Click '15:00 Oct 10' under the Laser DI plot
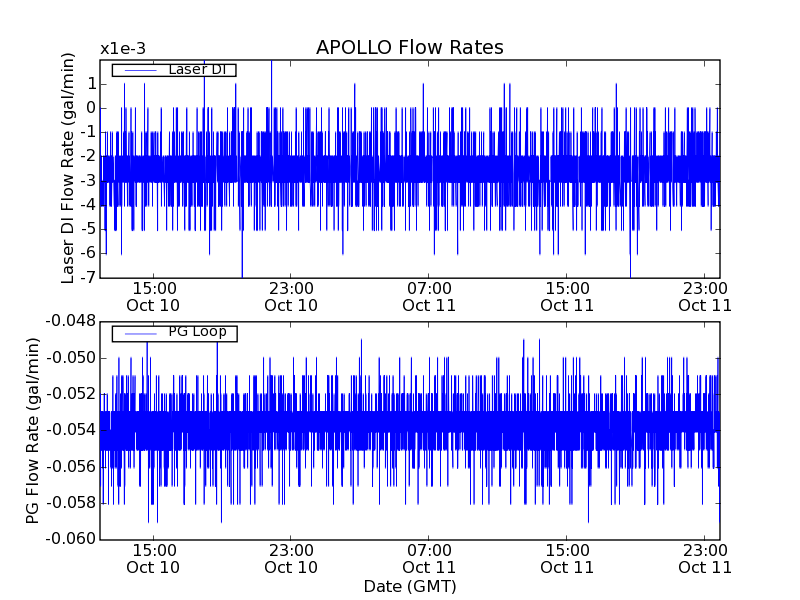The image size is (800, 600). pos(153,297)
